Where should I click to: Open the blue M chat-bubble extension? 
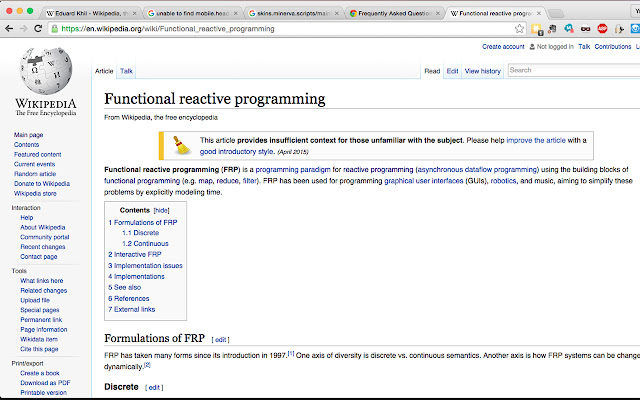569,29
